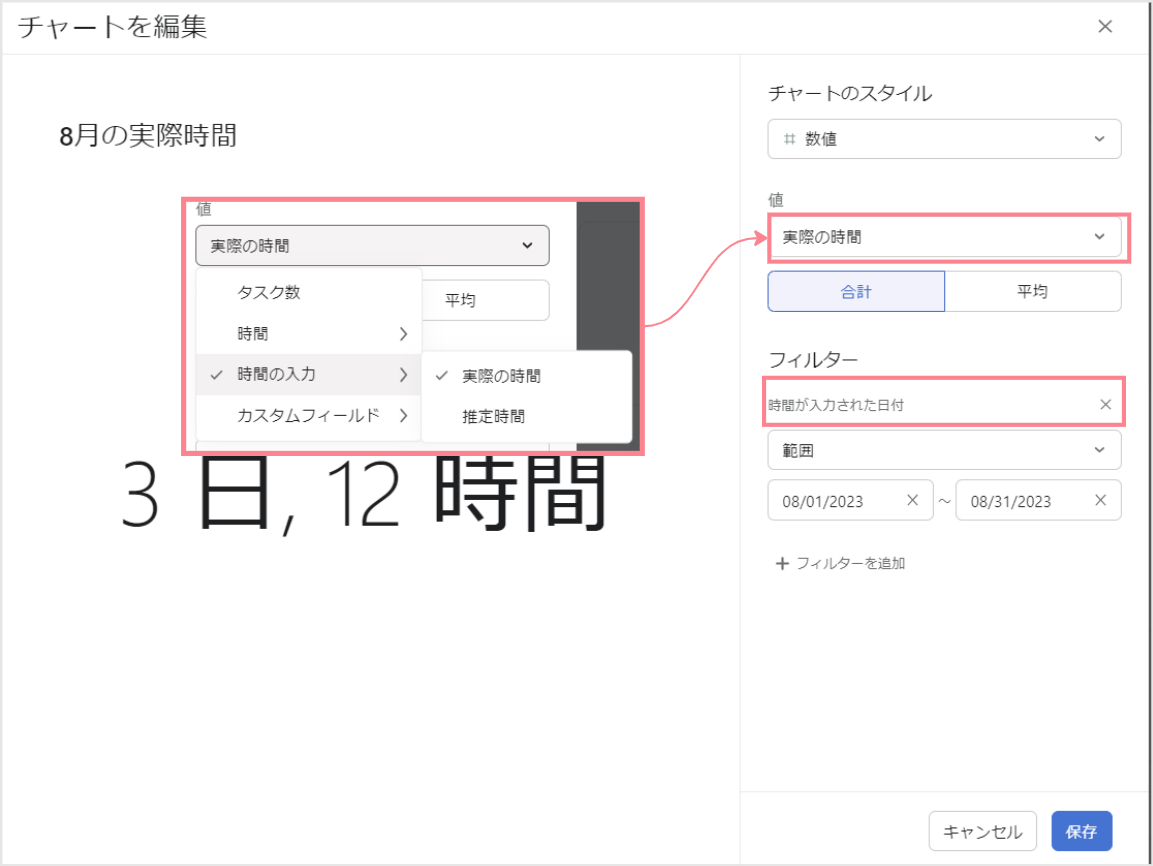Viewport: 1153px width, 866px height.
Task: Click the フィルター section heading
Action: [813, 360]
